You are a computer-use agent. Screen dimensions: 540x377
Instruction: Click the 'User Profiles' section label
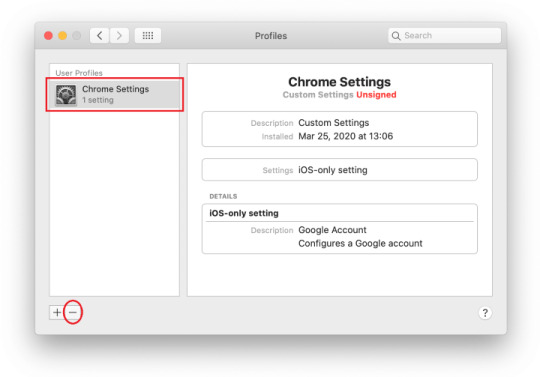(x=79, y=73)
